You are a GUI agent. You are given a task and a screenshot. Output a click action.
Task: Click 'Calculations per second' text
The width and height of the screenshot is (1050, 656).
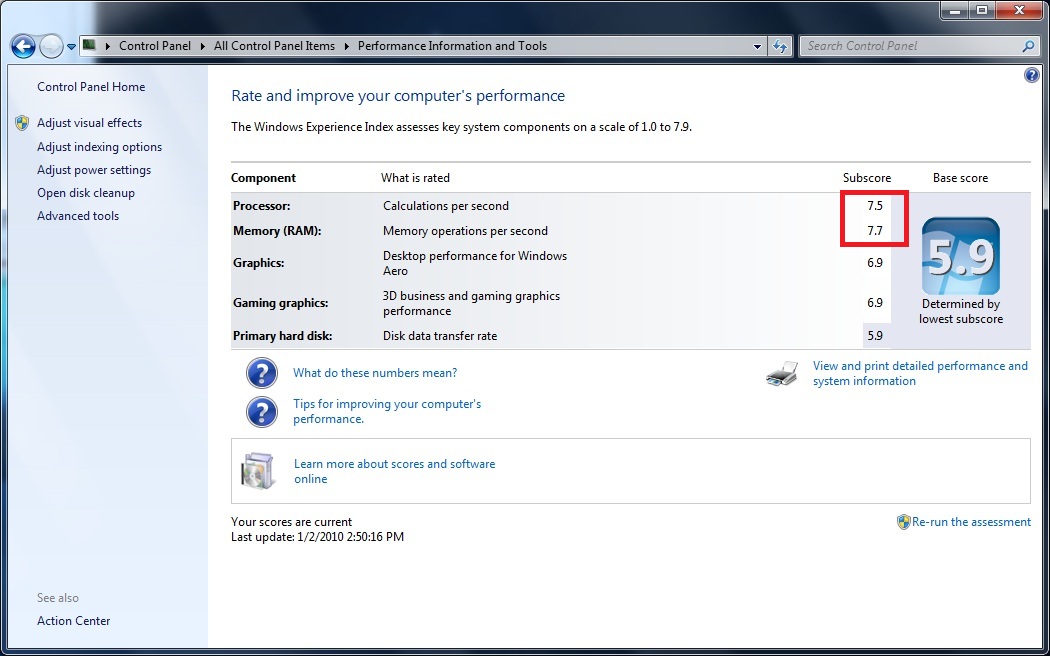pos(446,206)
